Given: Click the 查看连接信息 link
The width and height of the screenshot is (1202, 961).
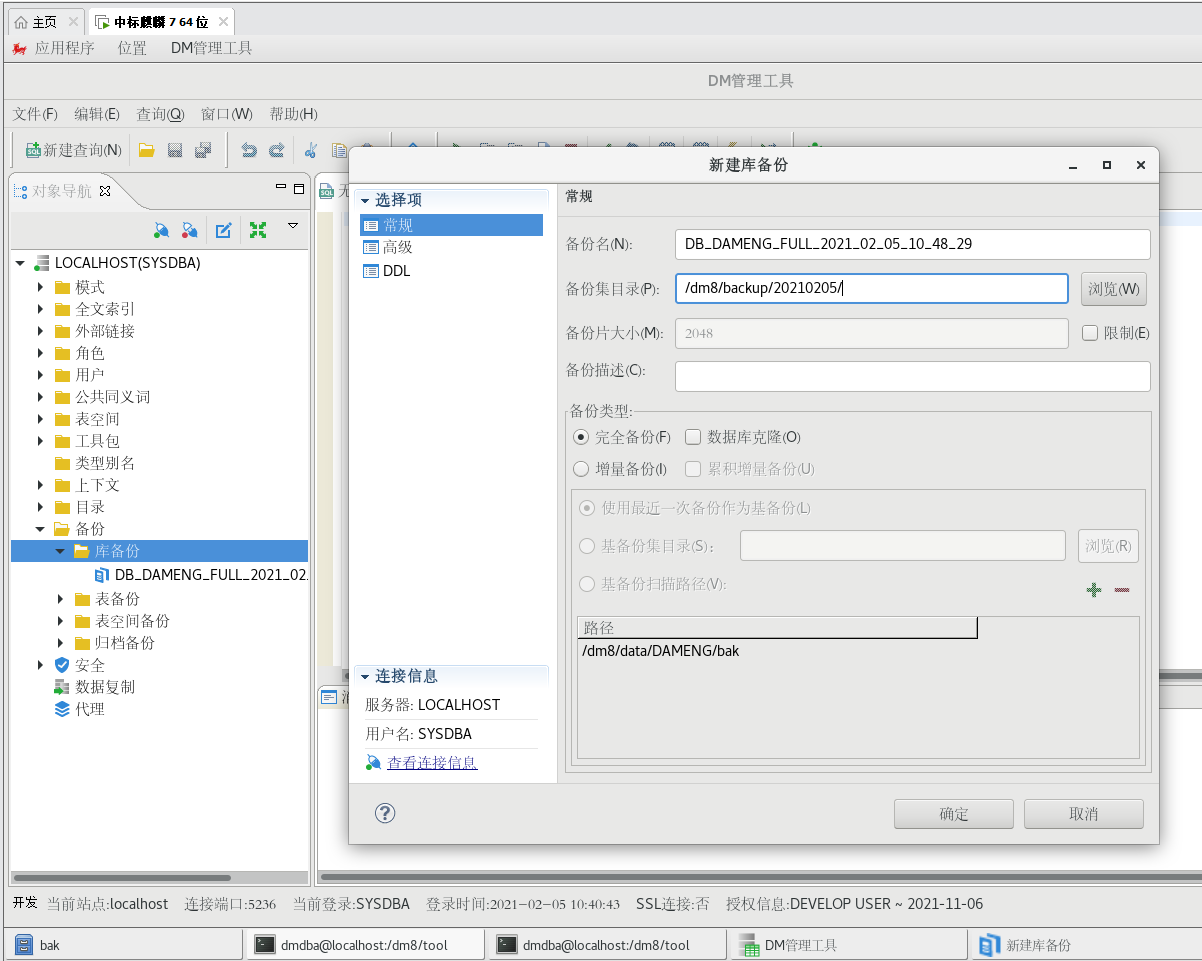Looking at the screenshot, I should pos(432,763).
